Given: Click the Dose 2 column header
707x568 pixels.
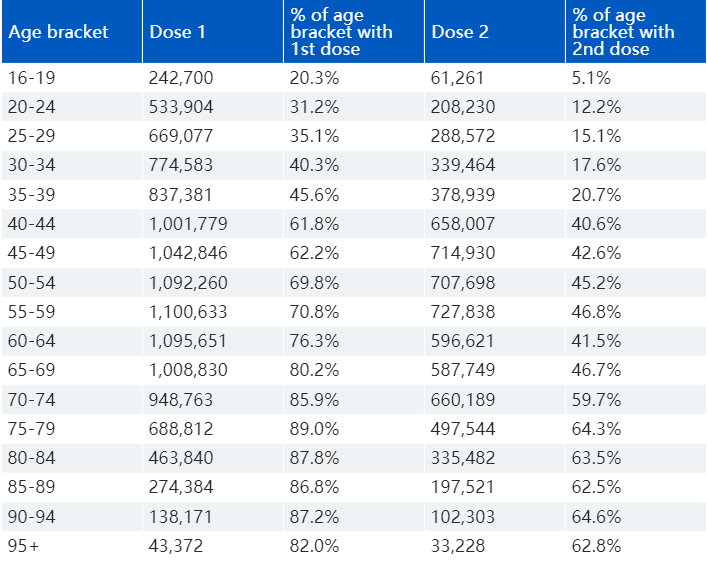Looking at the screenshot, I should [x=460, y=32].
